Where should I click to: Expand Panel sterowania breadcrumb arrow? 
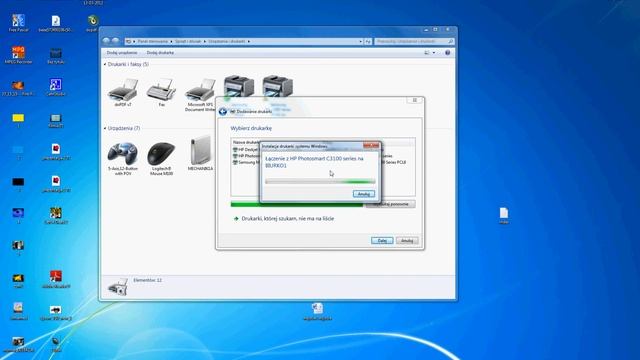[x=171, y=41]
